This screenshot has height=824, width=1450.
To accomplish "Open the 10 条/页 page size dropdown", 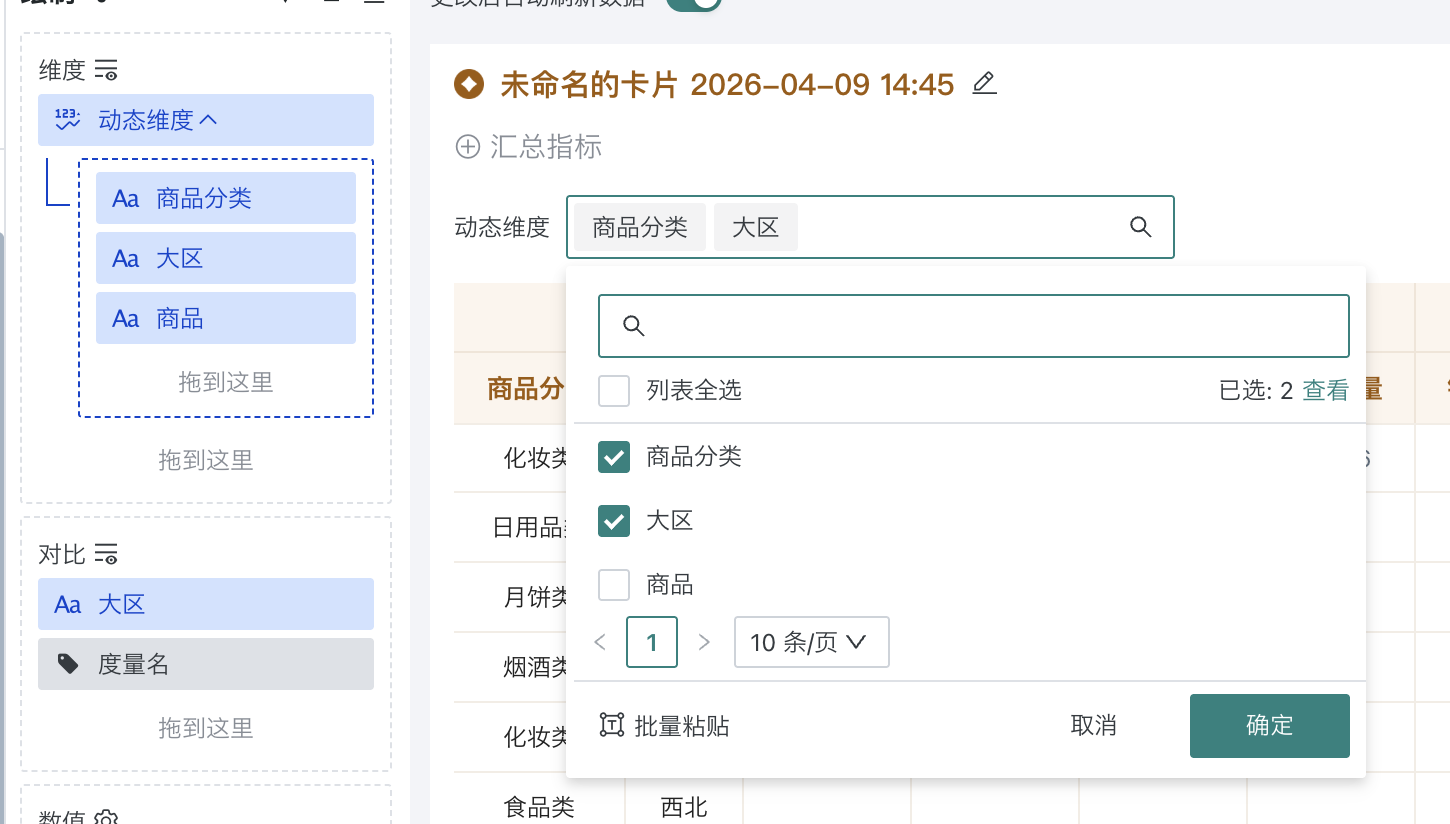I will pos(811,642).
